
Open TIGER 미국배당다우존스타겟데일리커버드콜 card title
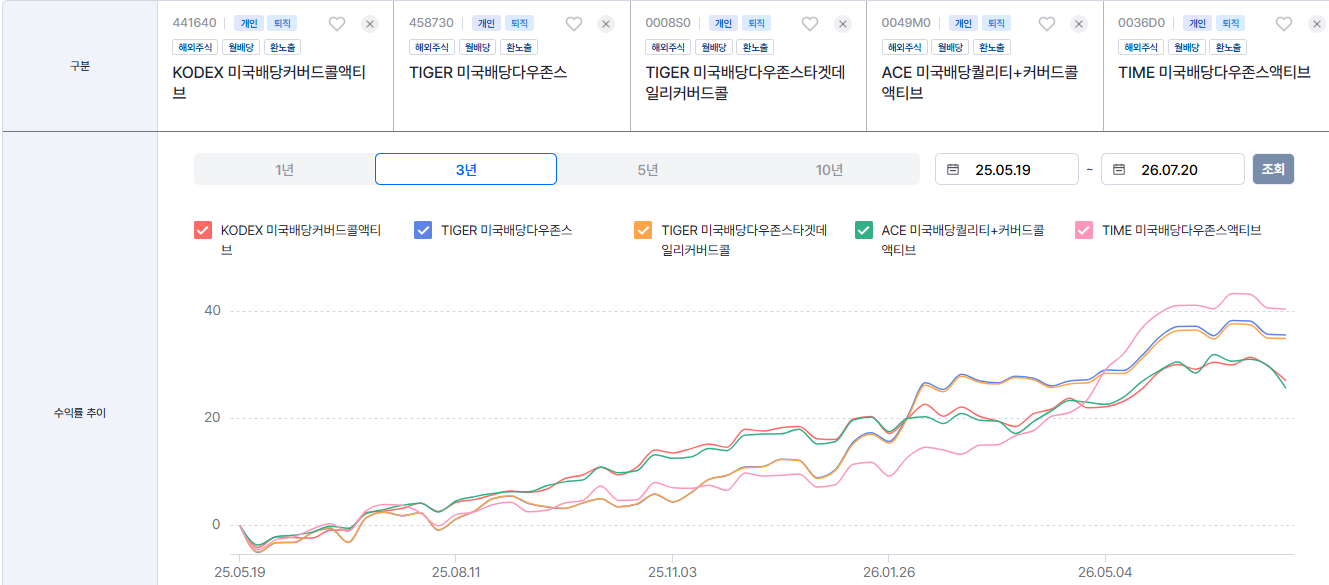pyautogui.click(x=746, y=82)
